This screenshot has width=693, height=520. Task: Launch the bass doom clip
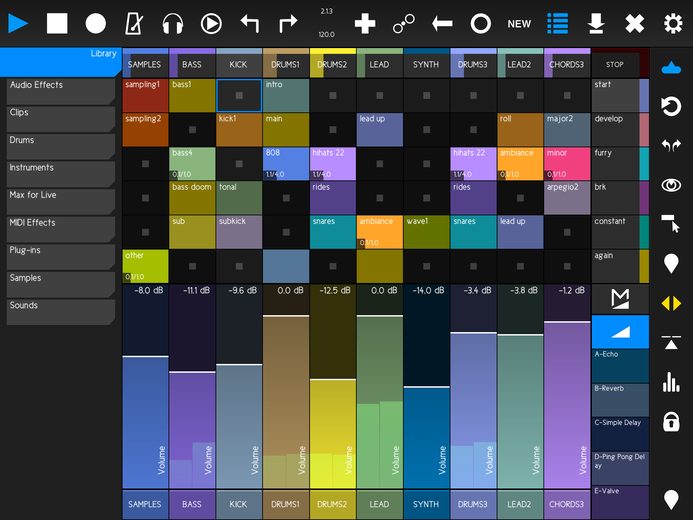tap(192, 198)
